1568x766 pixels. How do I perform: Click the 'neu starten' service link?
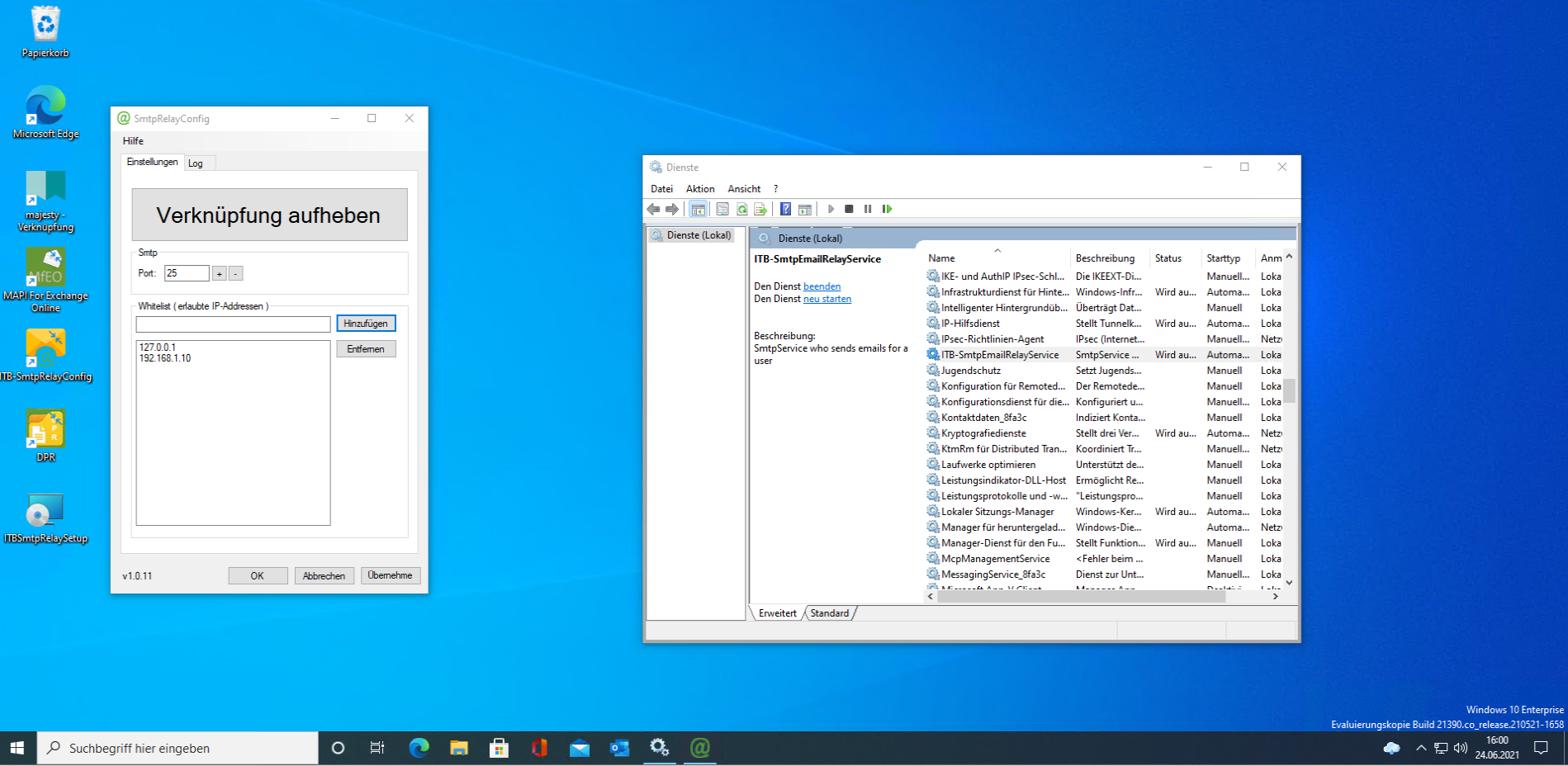pos(827,299)
